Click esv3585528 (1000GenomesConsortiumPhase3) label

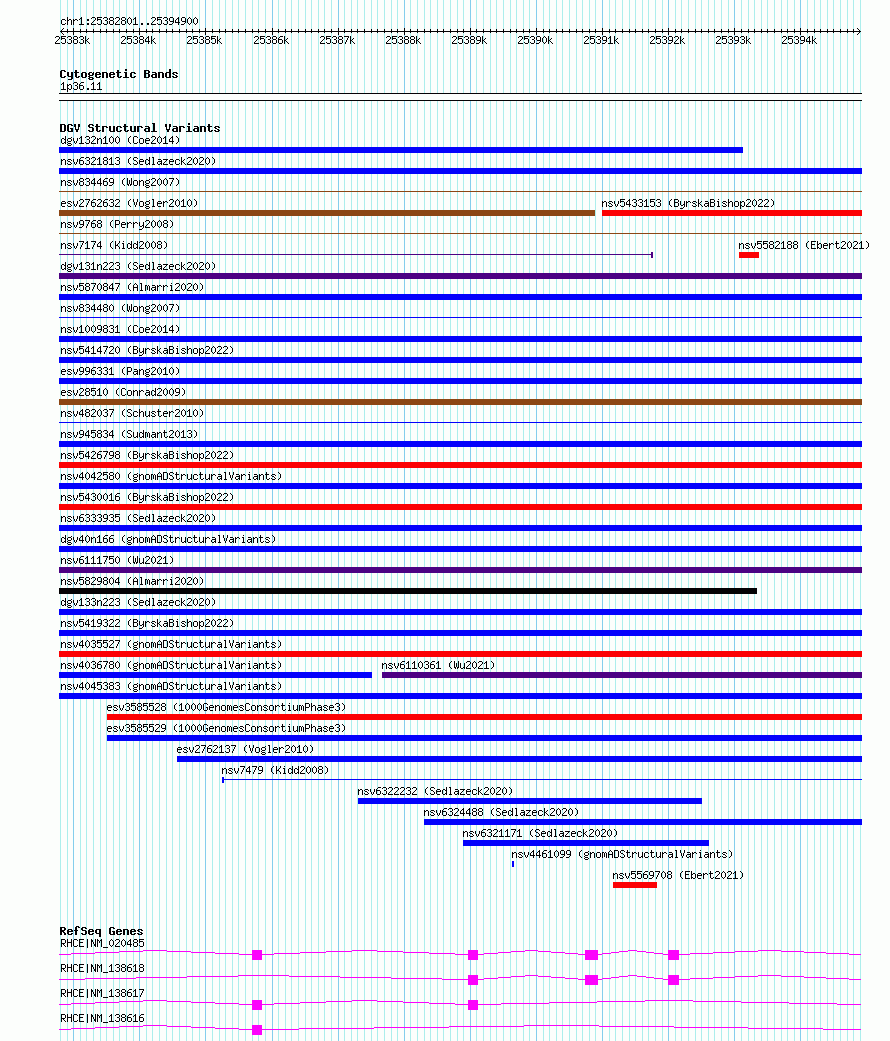226,708
